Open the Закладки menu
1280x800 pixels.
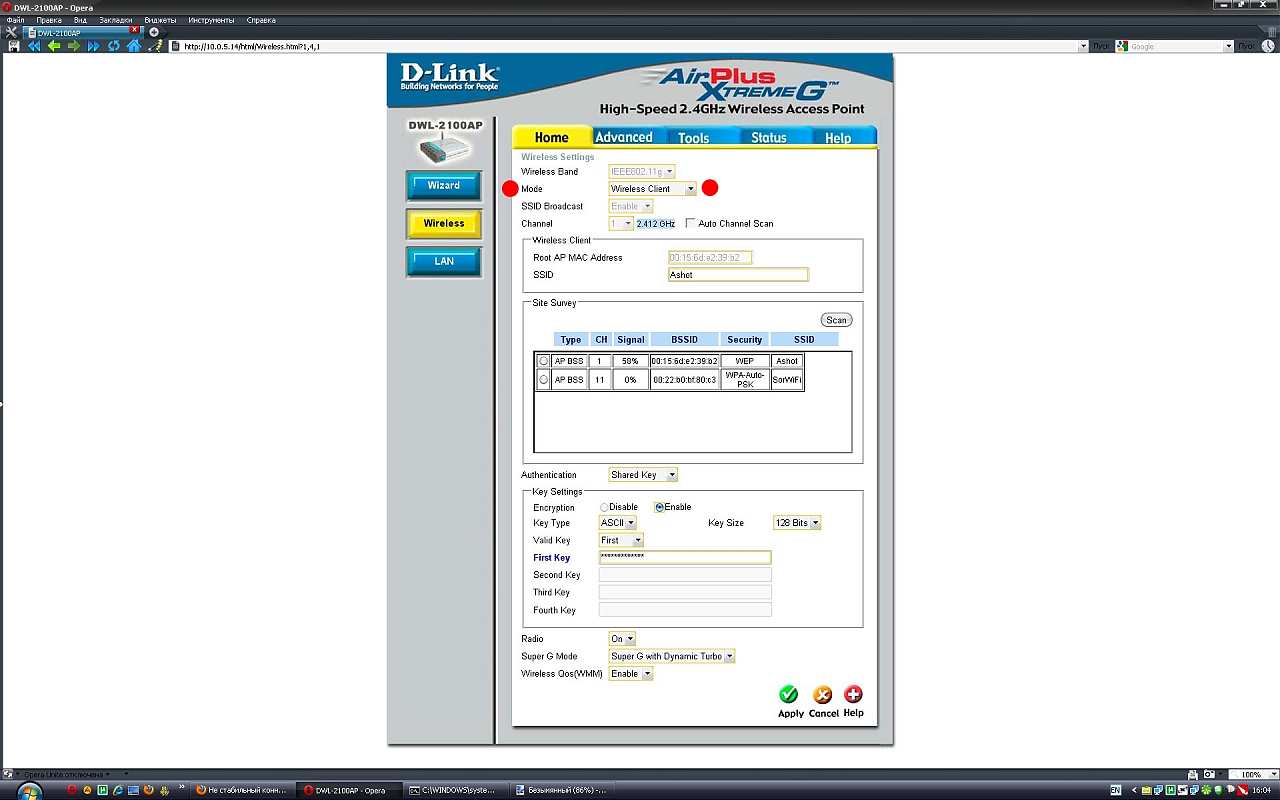pos(115,20)
